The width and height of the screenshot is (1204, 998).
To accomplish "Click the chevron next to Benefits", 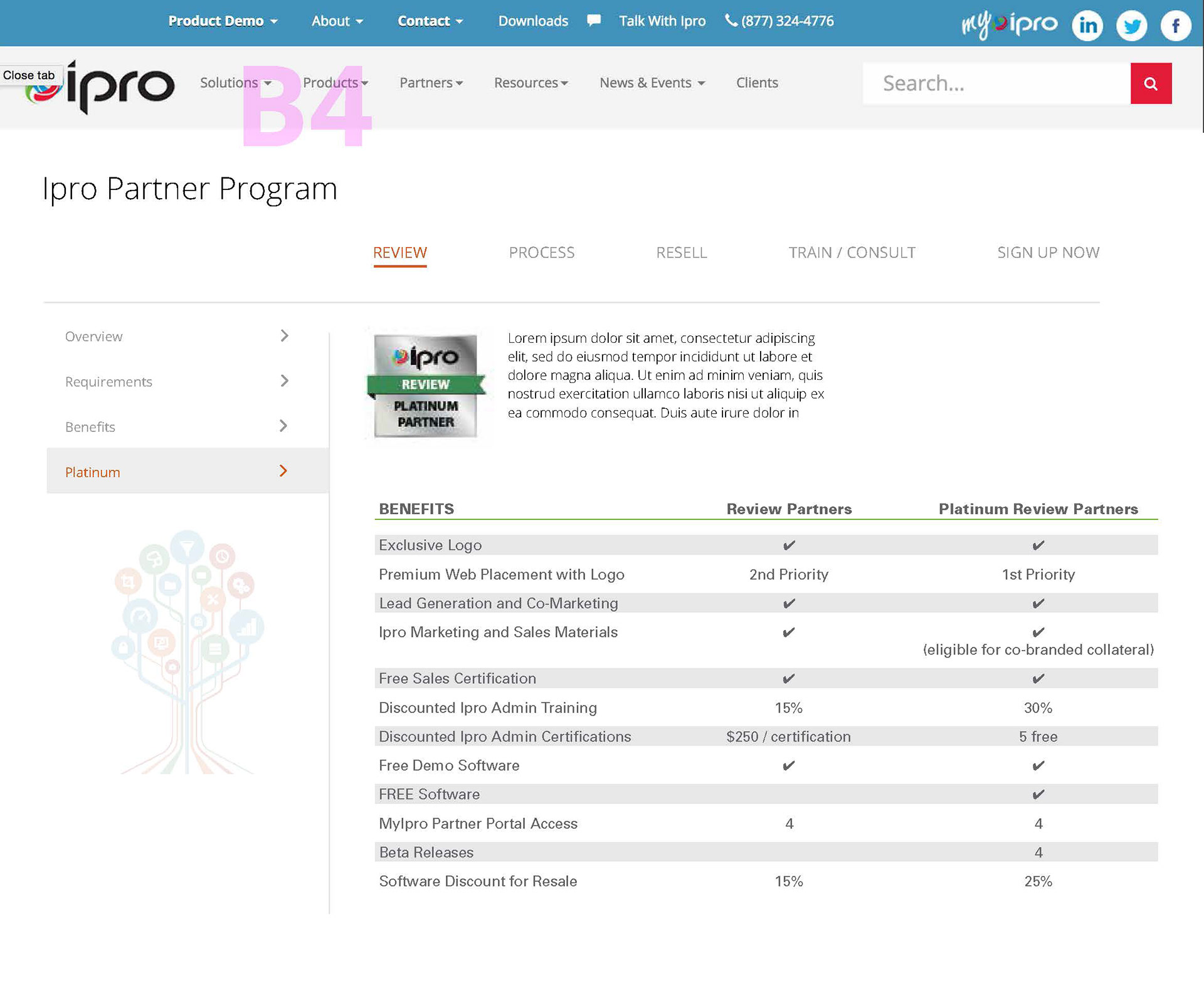I will [283, 426].
